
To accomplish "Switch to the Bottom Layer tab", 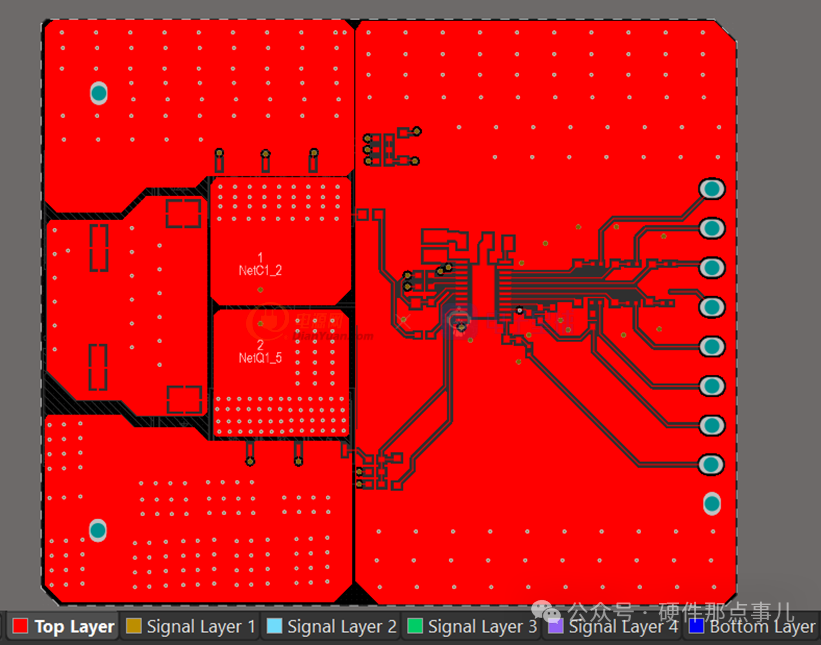I will (x=761, y=627).
